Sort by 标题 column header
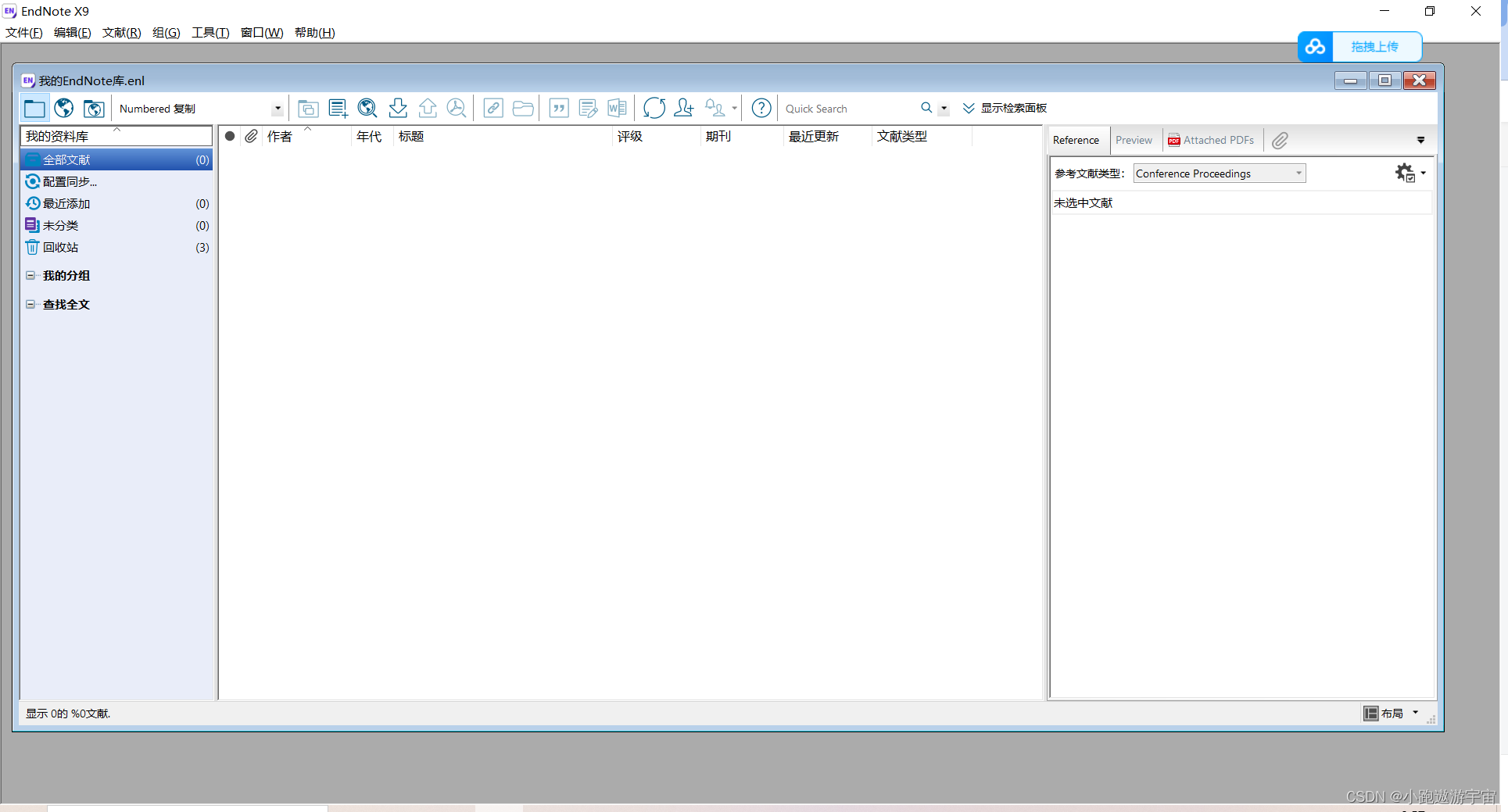1508x812 pixels. click(503, 136)
